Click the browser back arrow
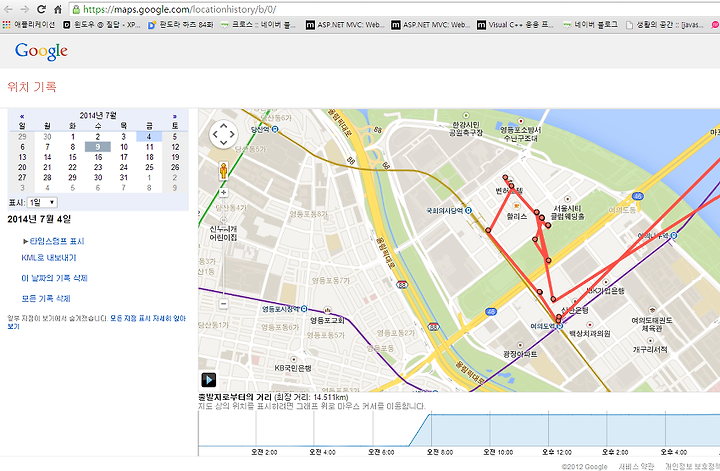Image resolution: width=720 pixels, height=471 pixels. pyautogui.click(x=8, y=9)
